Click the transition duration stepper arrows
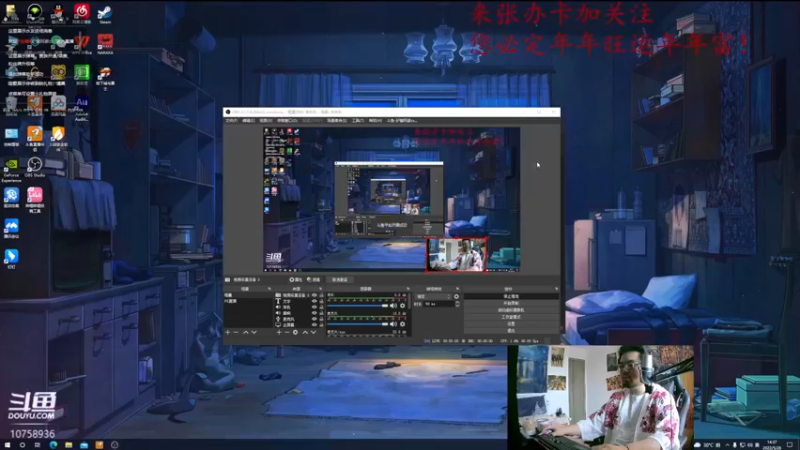This screenshot has height=450, width=800. 458,304
